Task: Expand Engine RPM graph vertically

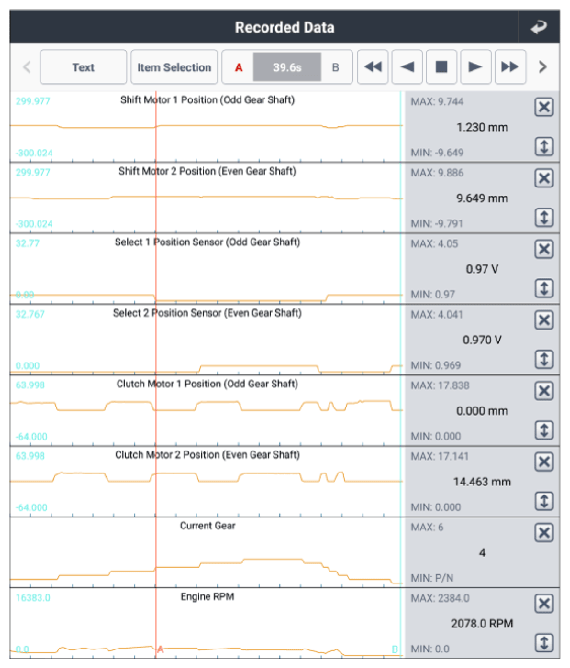Action: [544, 643]
